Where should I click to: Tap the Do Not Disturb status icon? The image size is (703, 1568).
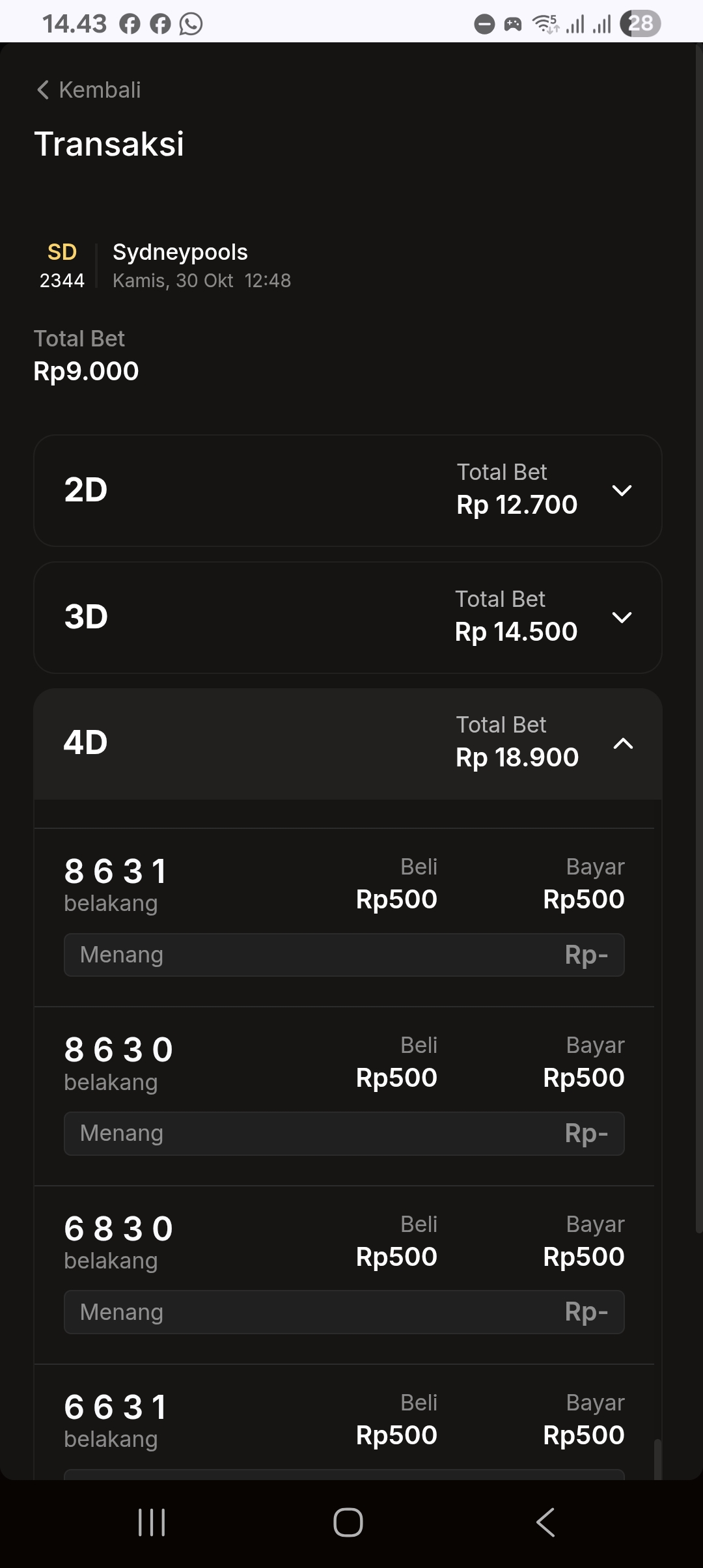pos(484,25)
